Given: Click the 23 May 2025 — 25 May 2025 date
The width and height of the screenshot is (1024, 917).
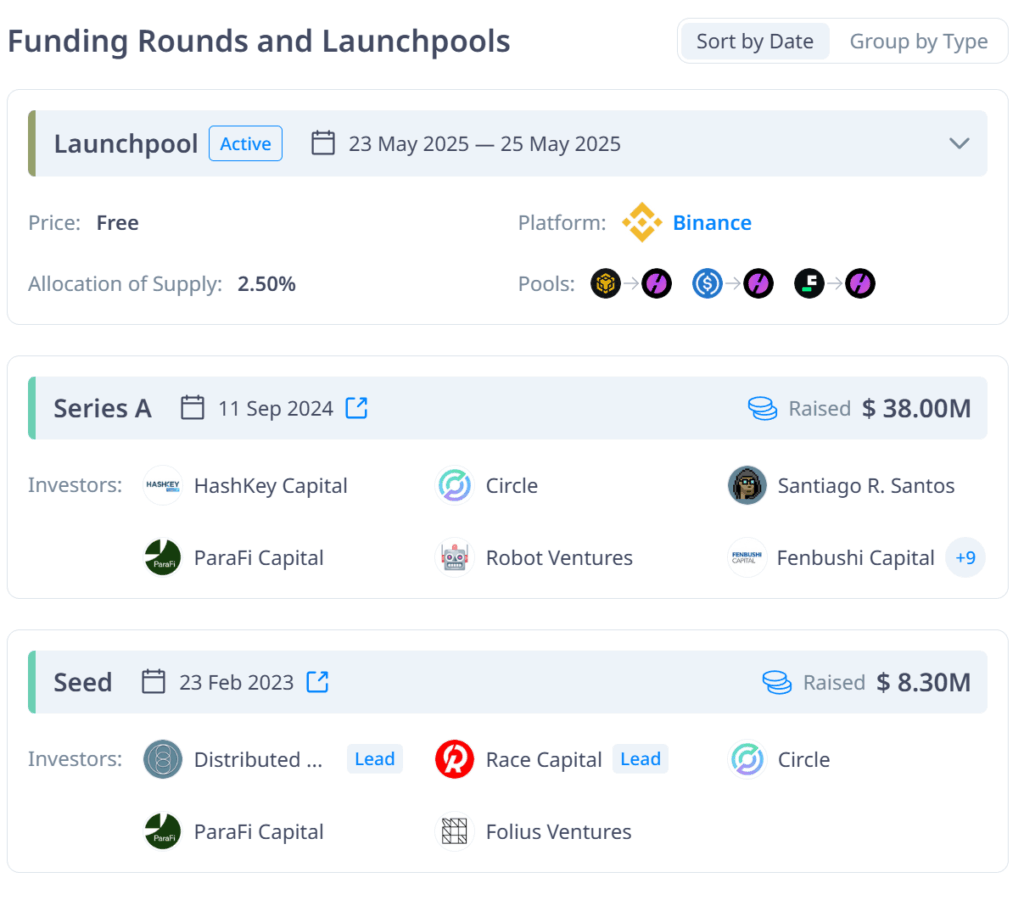Looking at the screenshot, I should (x=485, y=143).
